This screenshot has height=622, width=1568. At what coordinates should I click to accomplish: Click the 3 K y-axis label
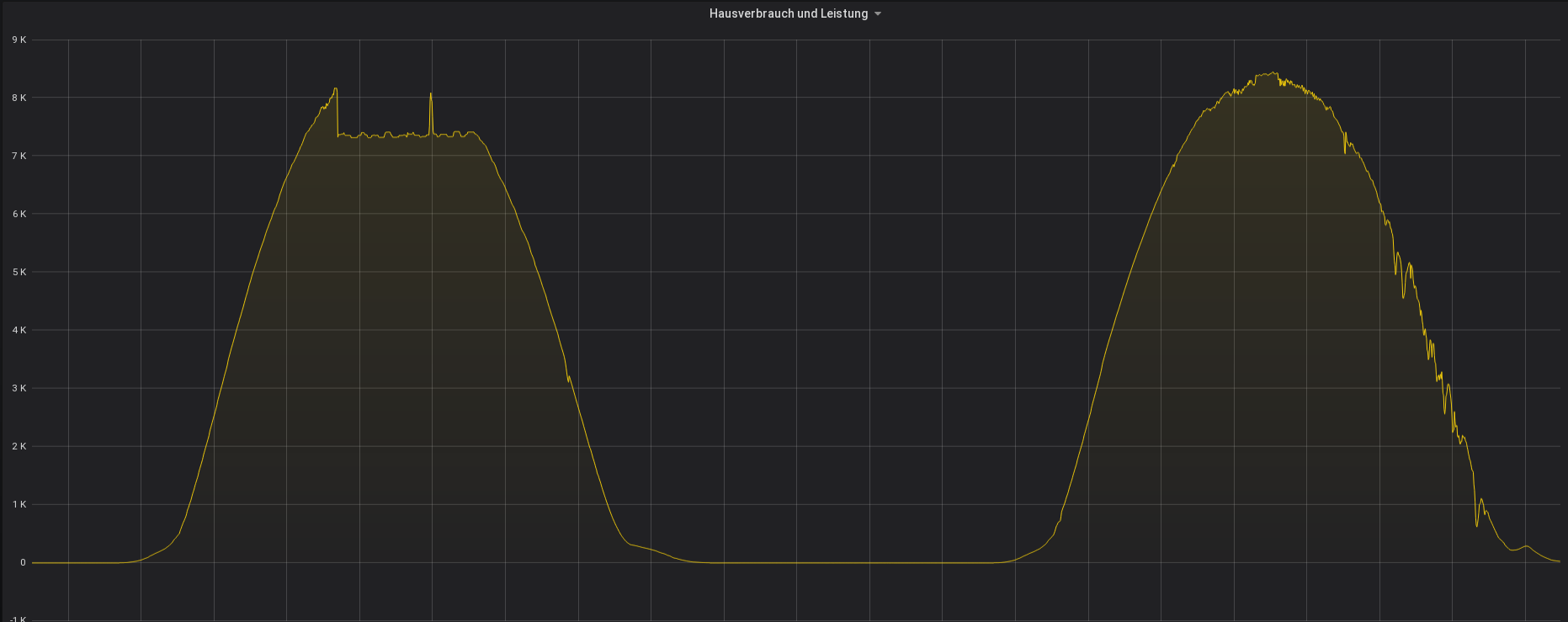coord(19,388)
